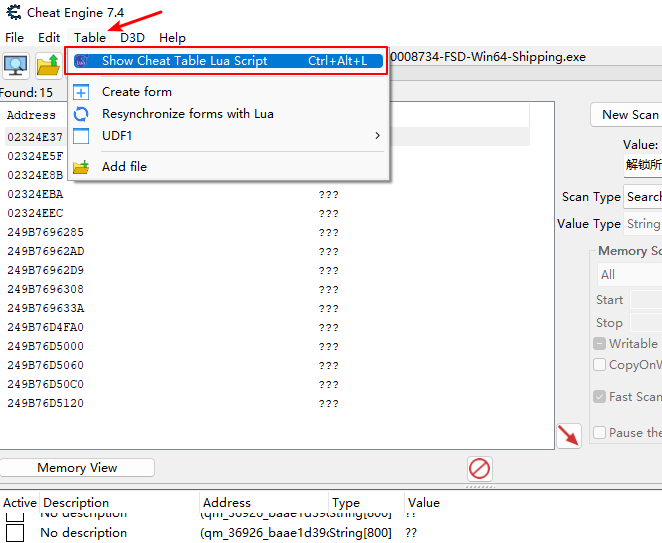
Task: Click the Active column header
Action: [19, 502]
